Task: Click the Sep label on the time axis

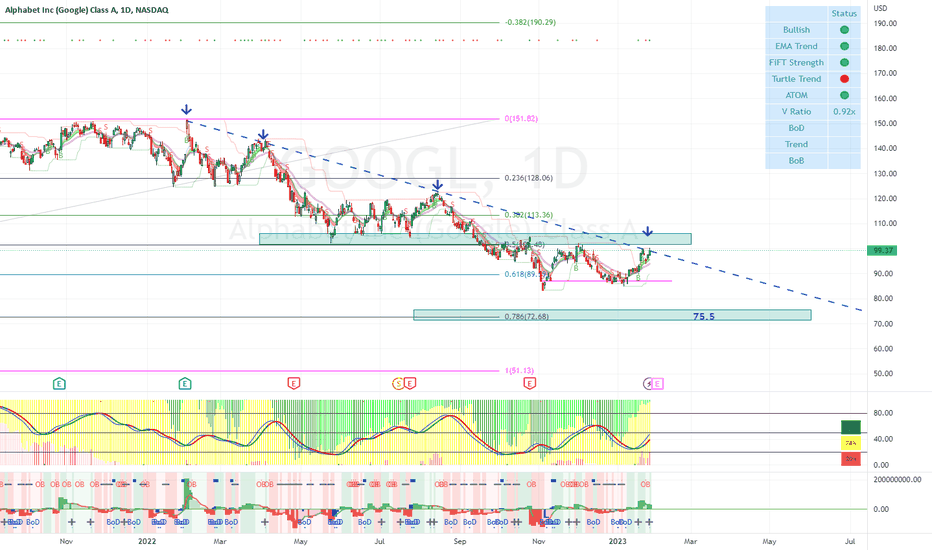Action: point(459,542)
